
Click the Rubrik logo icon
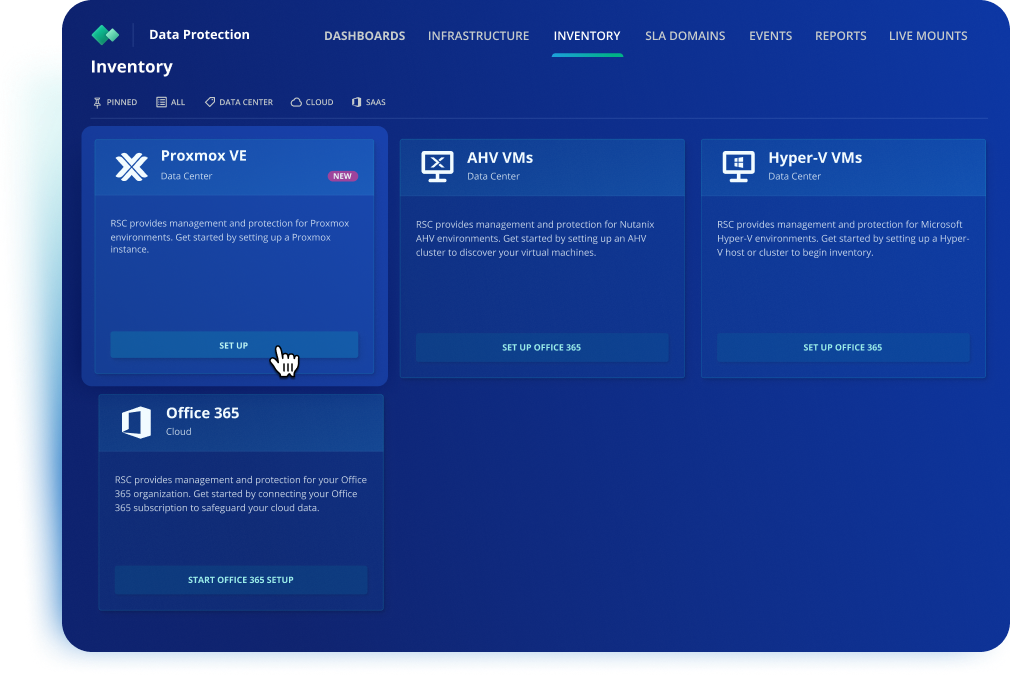tap(103, 33)
